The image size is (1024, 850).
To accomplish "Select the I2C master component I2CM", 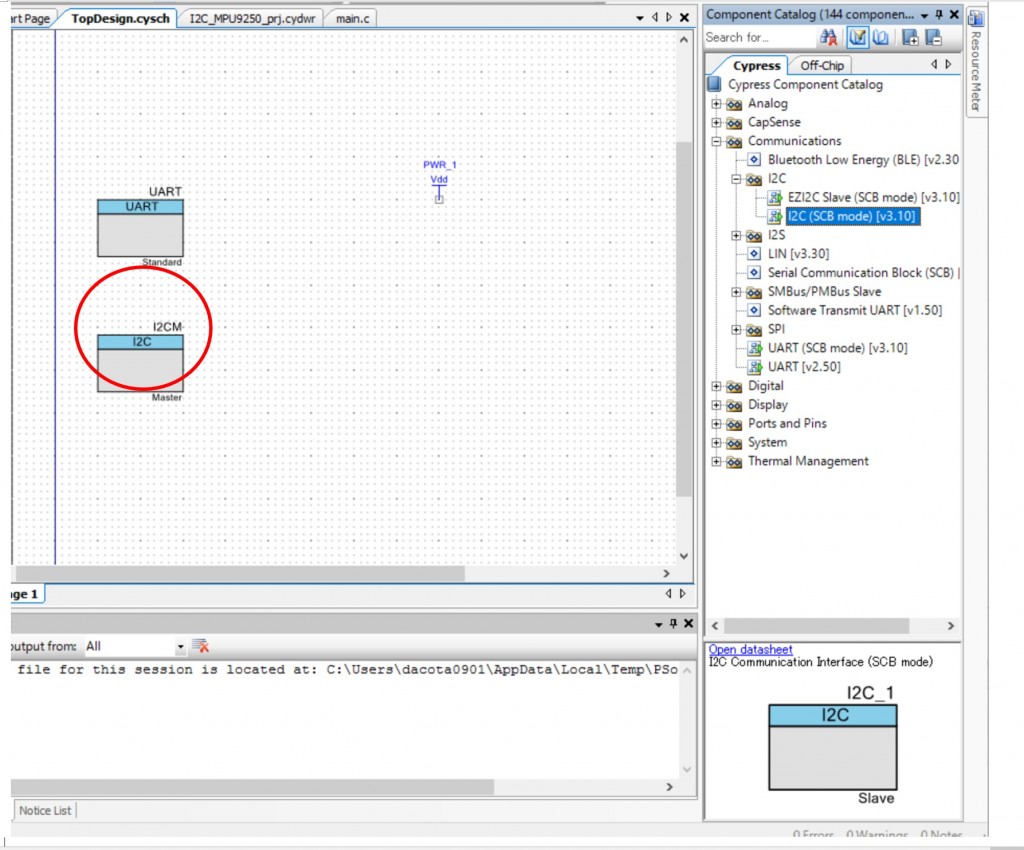I will pos(140,363).
